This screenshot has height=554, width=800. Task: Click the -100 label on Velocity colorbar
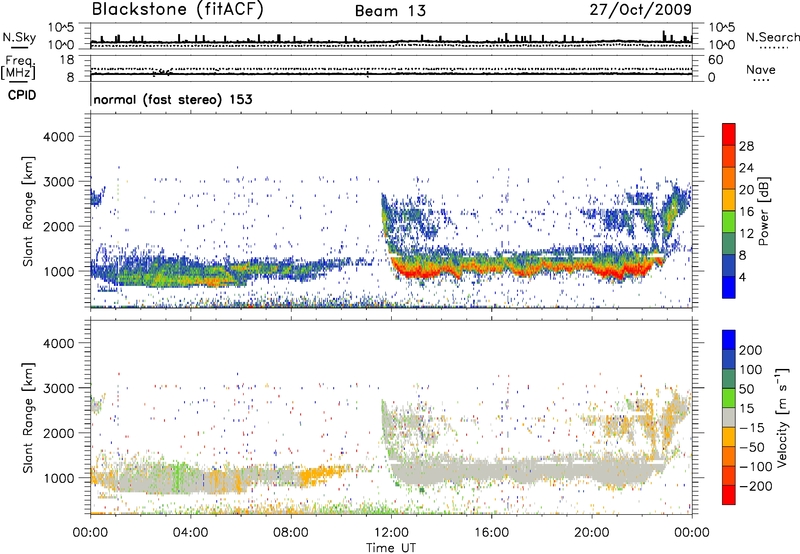(x=755, y=467)
